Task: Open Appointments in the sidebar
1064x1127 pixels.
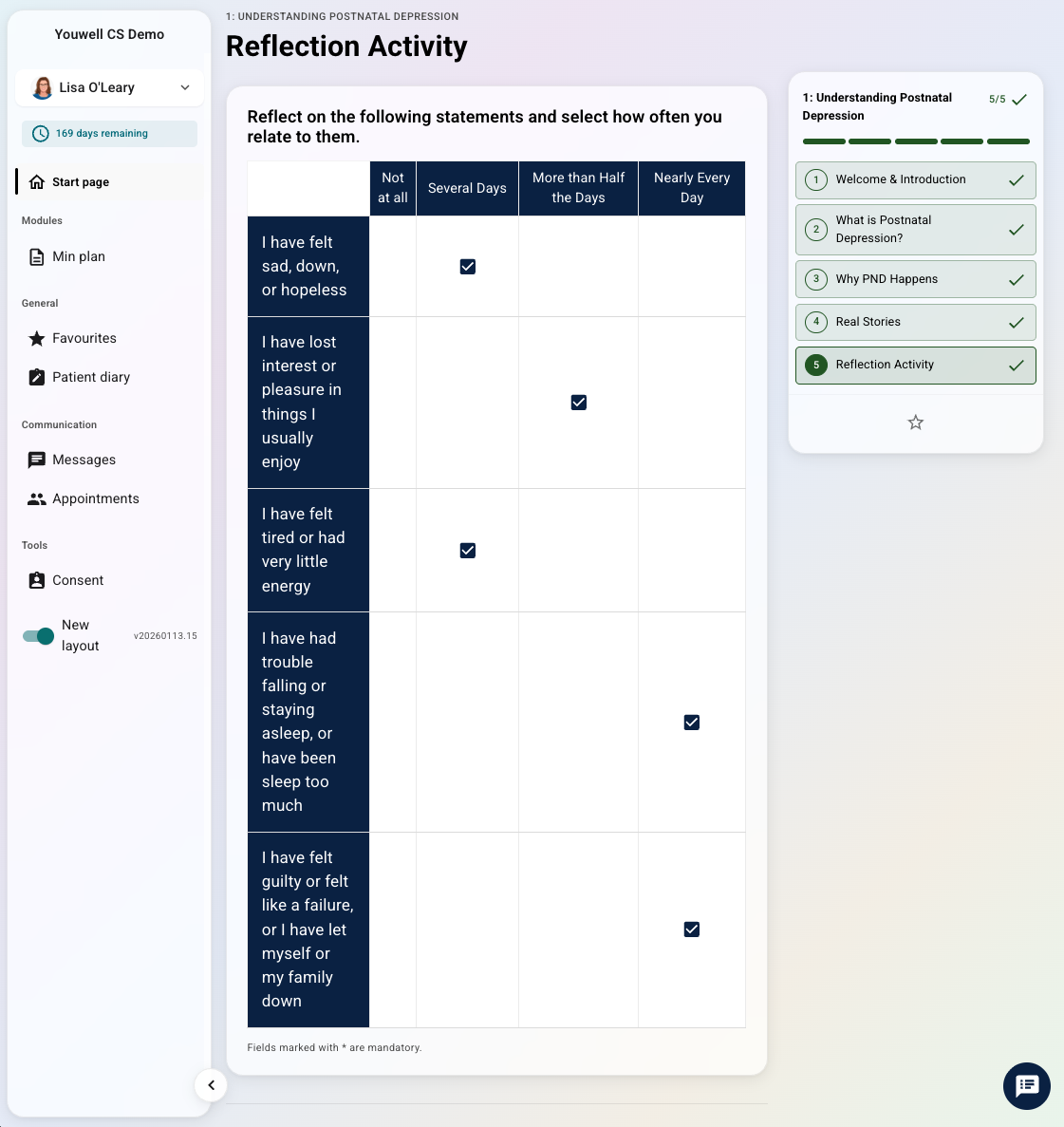Action: coord(109,498)
